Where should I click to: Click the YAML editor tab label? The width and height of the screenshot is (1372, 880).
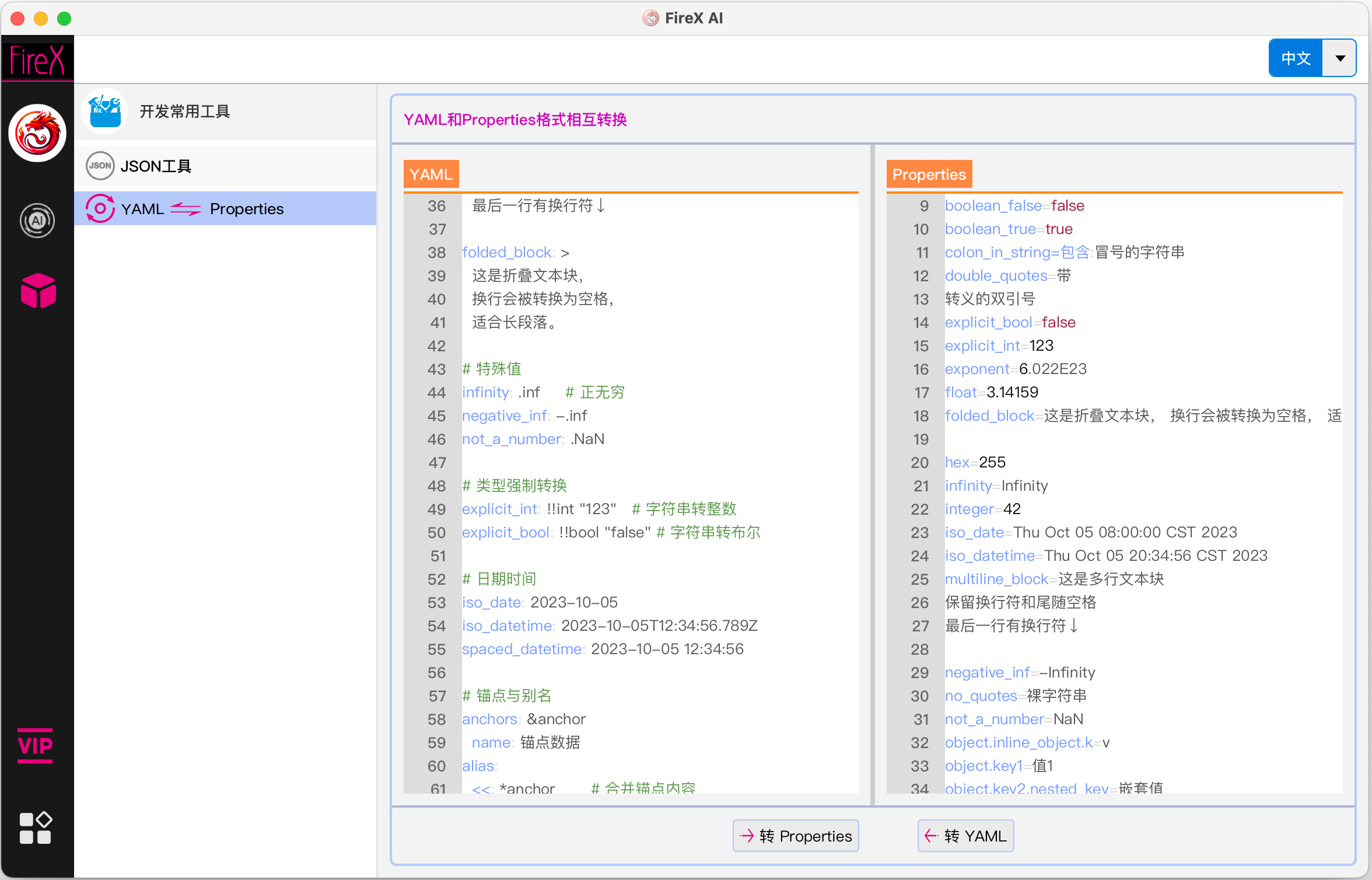tap(431, 174)
